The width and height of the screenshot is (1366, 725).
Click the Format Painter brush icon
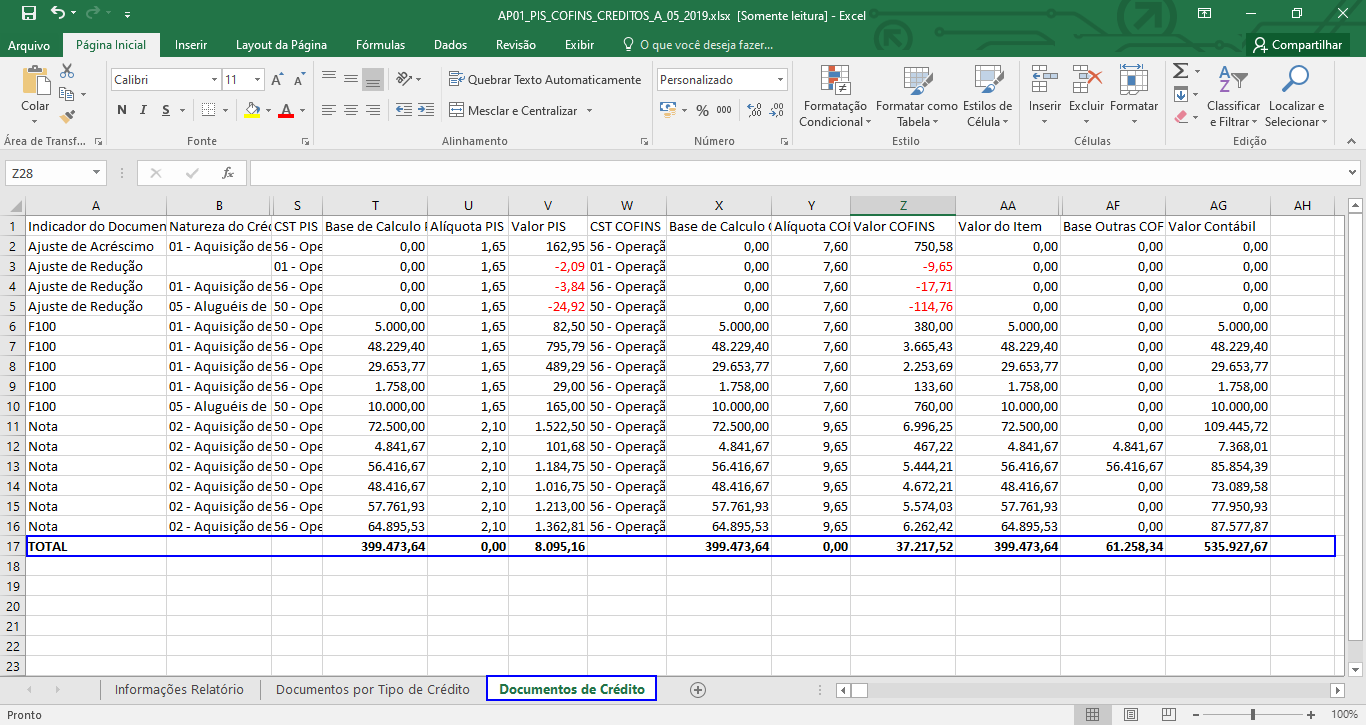pyautogui.click(x=67, y=117)
